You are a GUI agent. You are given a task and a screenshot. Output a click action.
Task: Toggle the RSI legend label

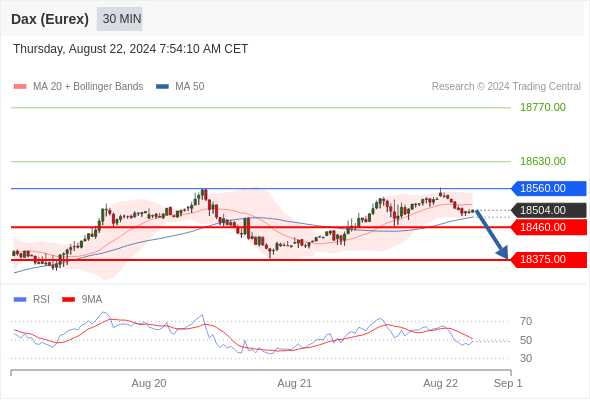coord(41,300)
